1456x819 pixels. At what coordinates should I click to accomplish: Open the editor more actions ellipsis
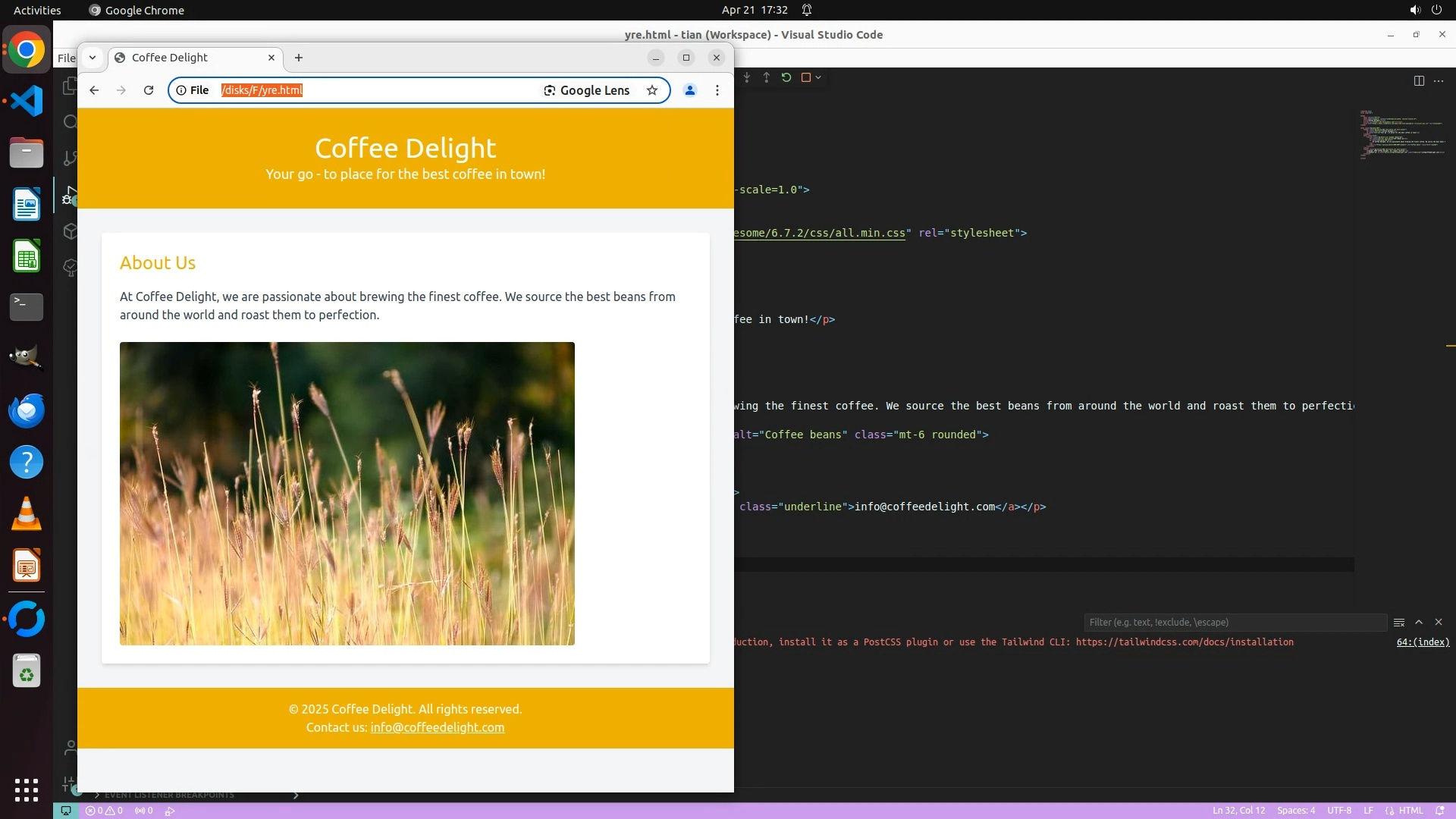[x=1439, y=81]
